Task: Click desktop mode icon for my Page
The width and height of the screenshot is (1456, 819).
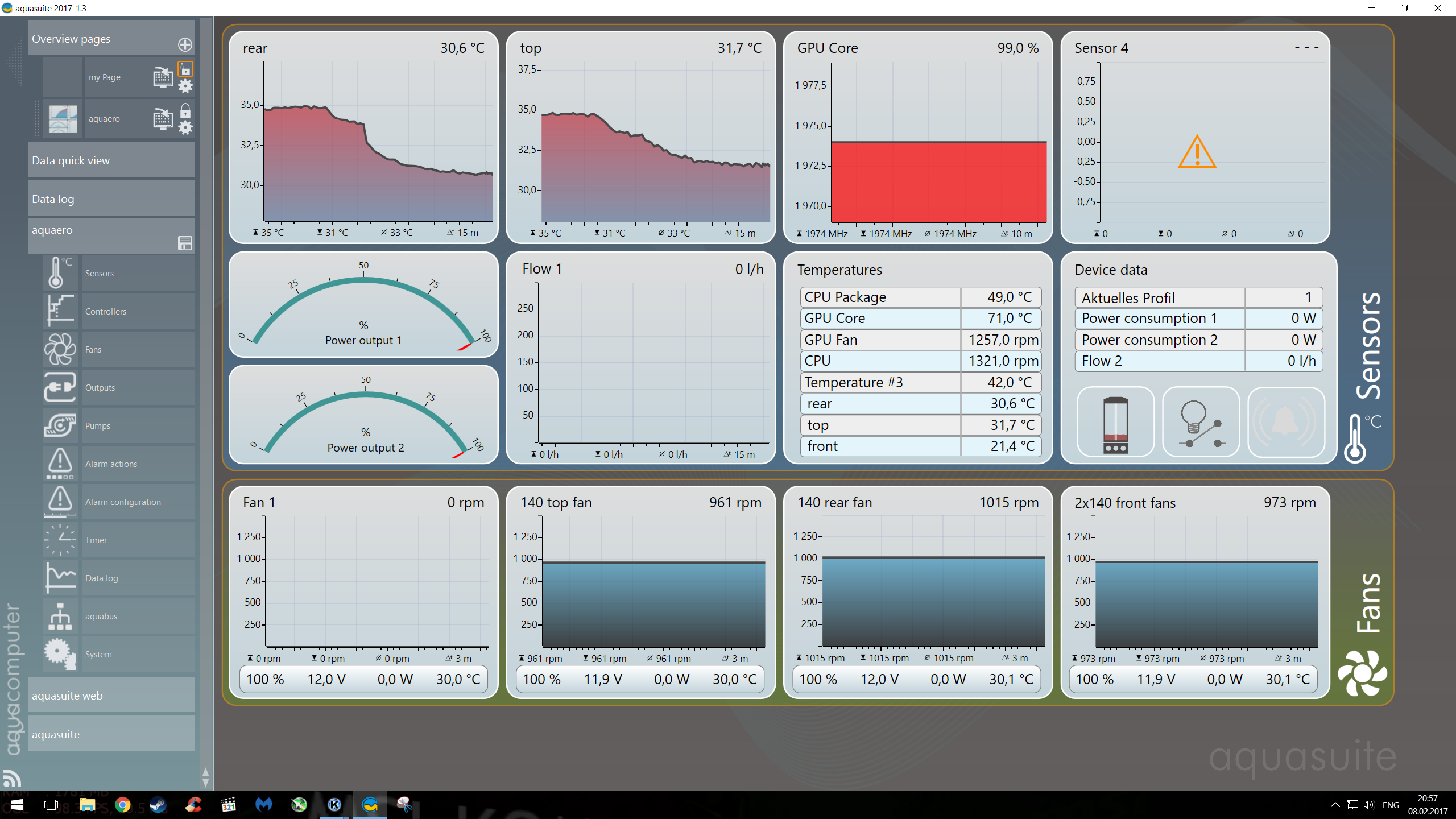Action: tap(163, 77)
